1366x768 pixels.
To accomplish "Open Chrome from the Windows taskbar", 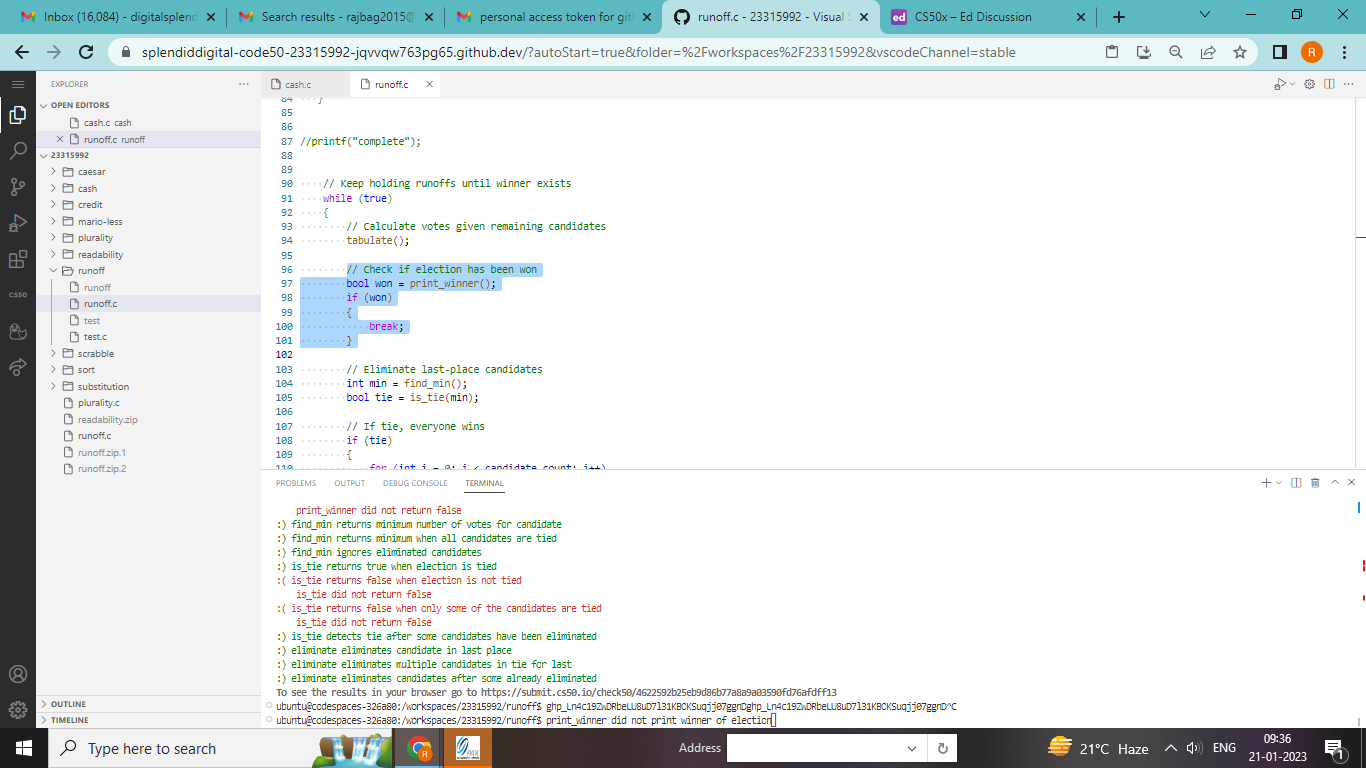I will (419, 748).
